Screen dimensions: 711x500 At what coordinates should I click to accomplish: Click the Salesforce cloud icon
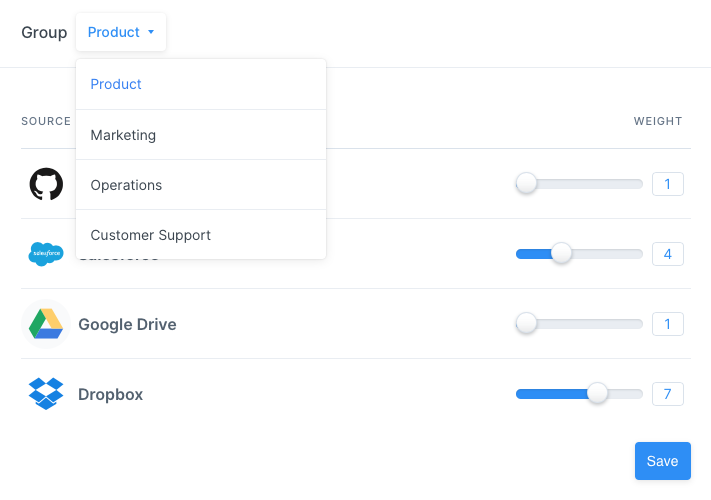46,254
